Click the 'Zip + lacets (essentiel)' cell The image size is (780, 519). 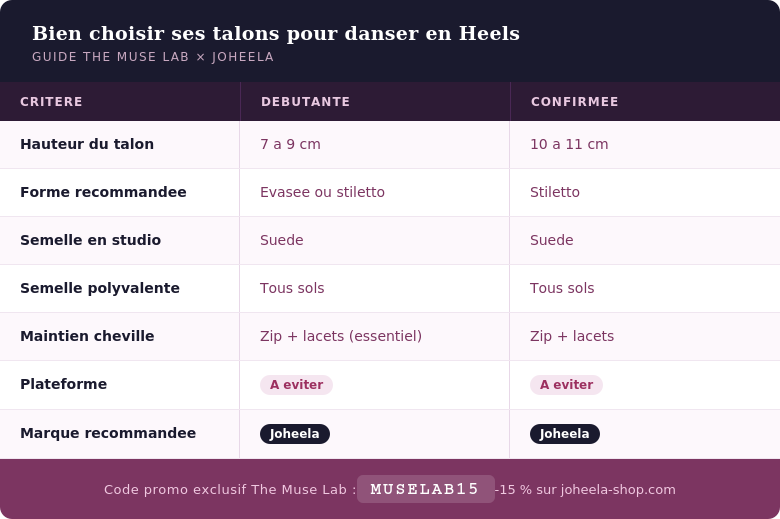(x=341, y=336)
